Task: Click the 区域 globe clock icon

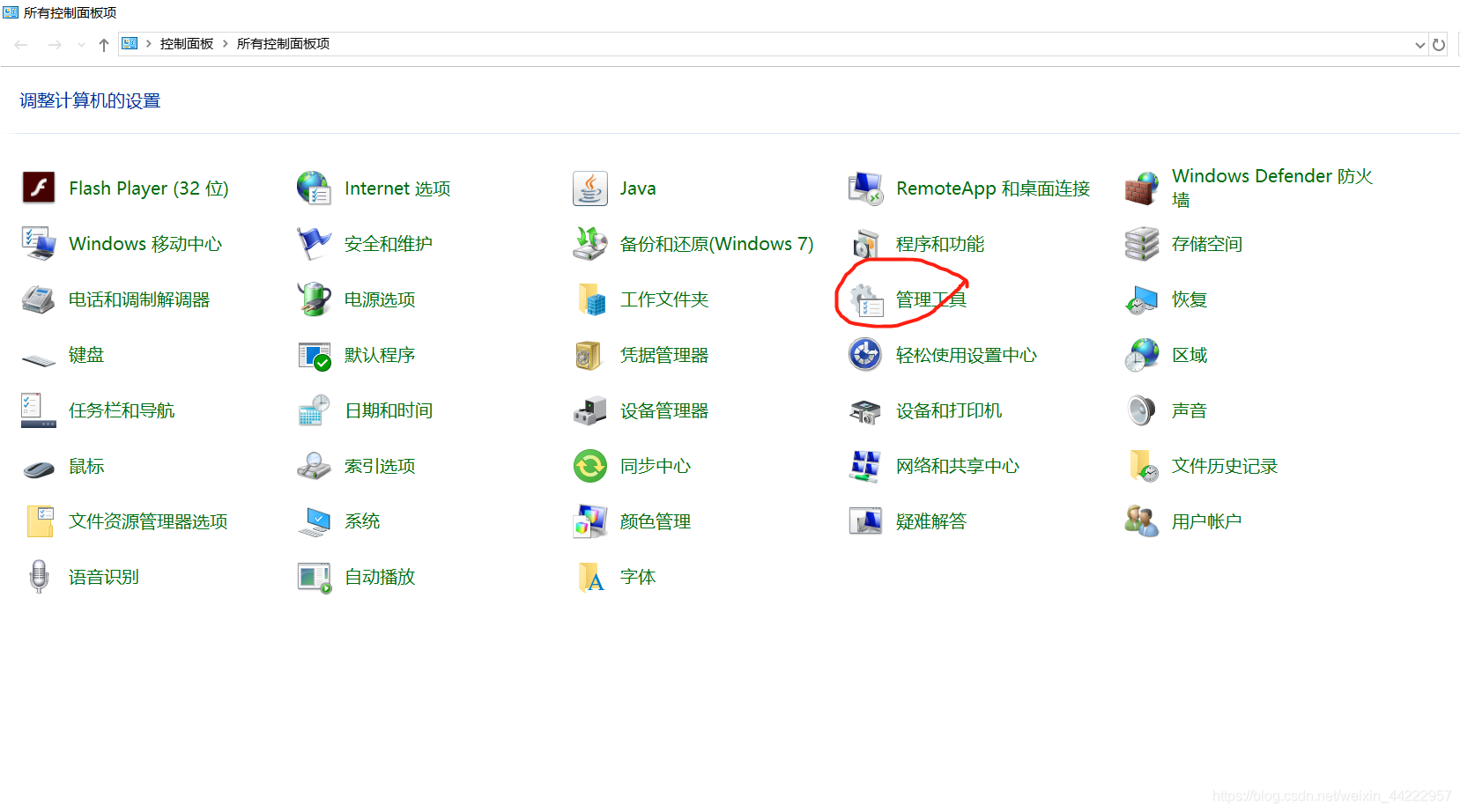Action: coord(1142,355)
